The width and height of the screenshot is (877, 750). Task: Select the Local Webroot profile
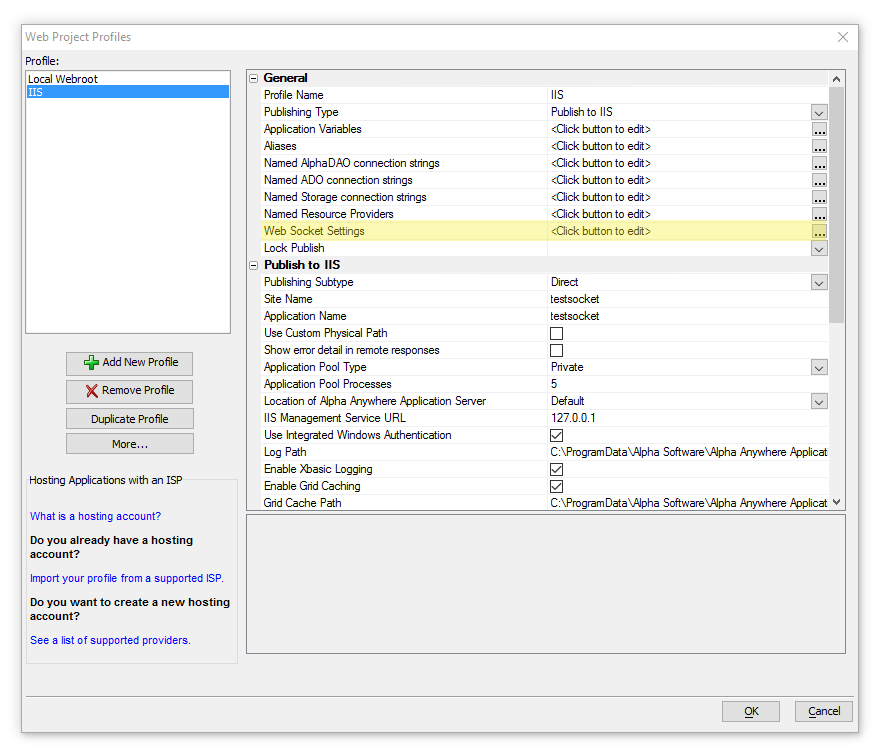coord(128,79)
